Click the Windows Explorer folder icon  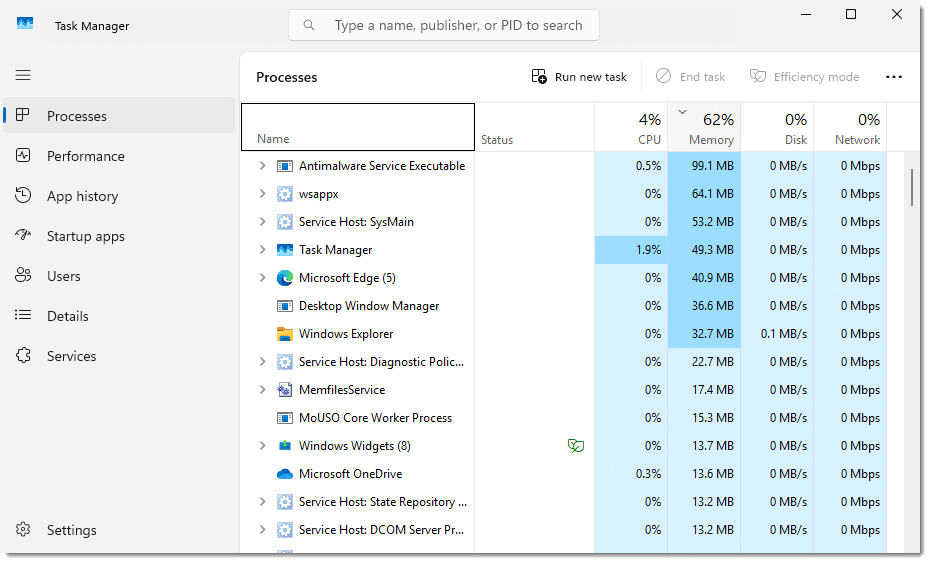pyautogui.click(x=285, y=334)
